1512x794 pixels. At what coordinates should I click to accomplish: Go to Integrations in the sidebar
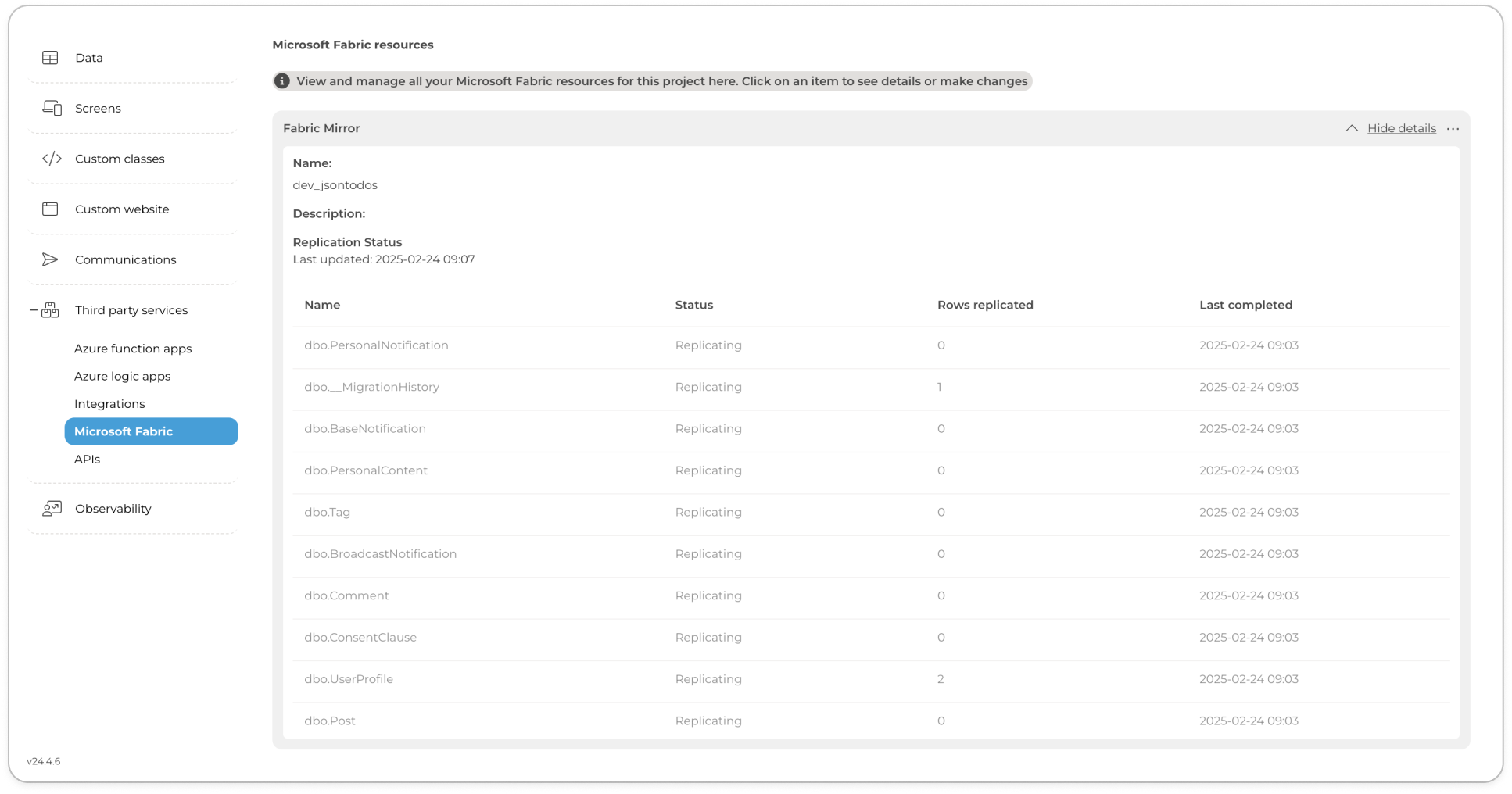tap(109, 404)
